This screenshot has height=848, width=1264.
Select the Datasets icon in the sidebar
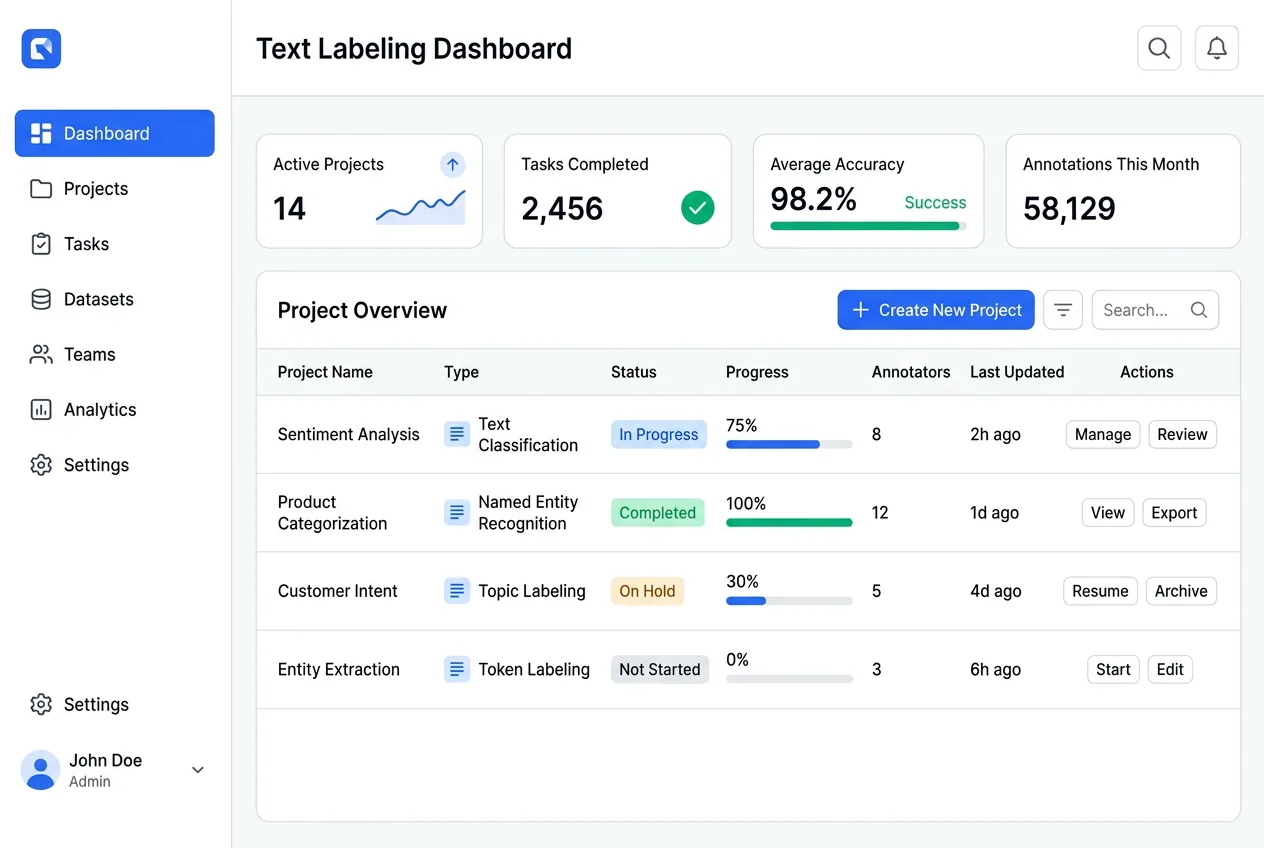coord(41,299)
